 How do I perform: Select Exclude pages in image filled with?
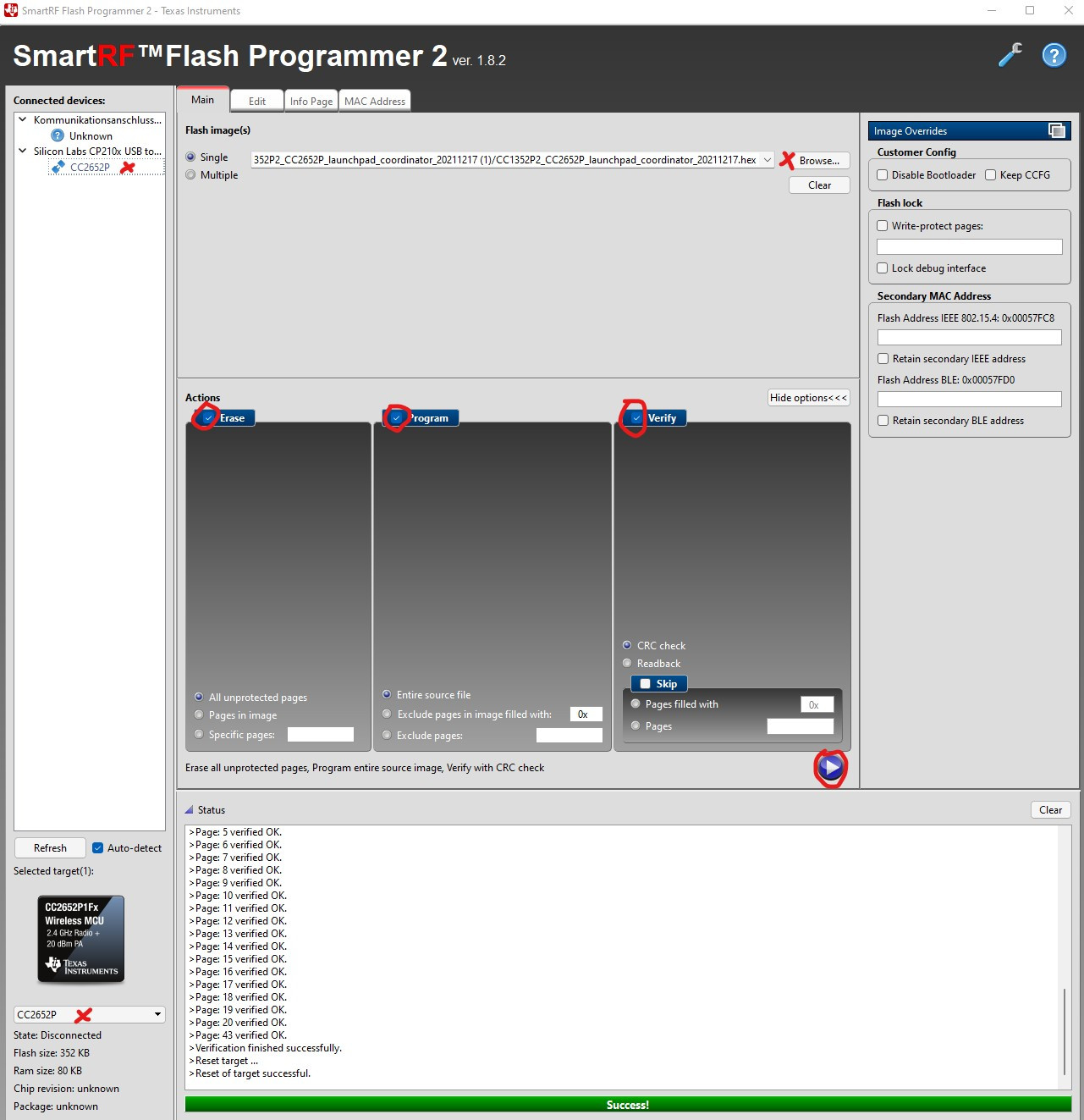click(x=387, y=714)
